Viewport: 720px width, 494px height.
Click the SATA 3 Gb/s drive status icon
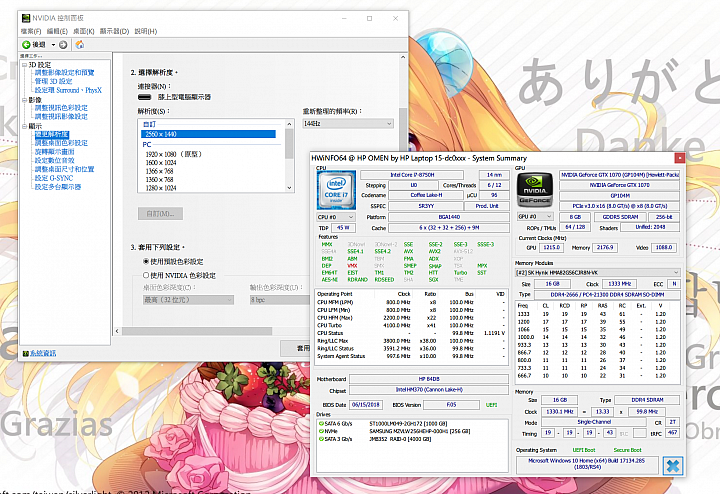click(321, 439)
